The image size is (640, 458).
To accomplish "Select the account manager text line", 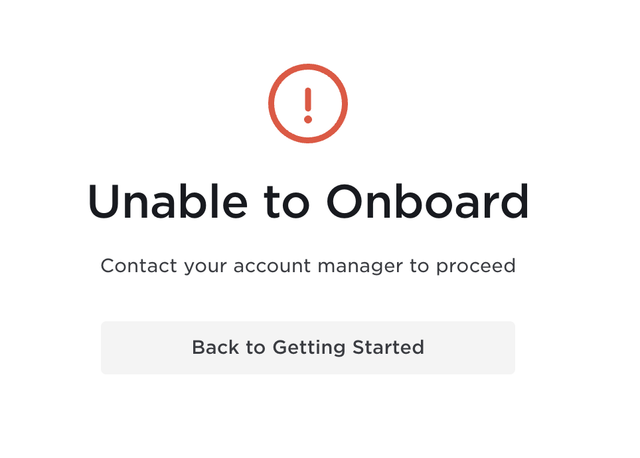I will 308,266.
